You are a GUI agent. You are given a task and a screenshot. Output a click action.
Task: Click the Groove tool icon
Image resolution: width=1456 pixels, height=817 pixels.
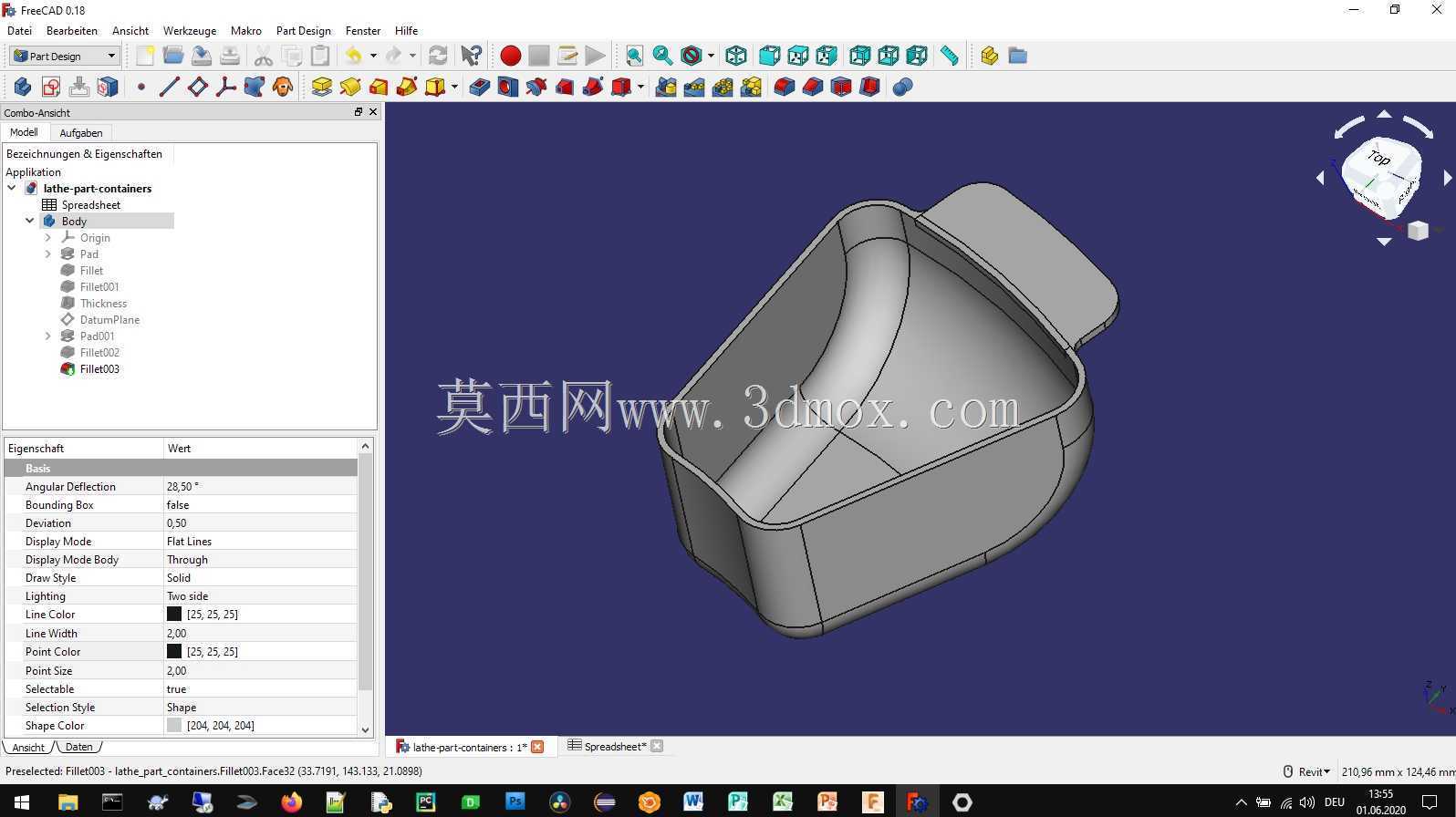coord(536,87)
